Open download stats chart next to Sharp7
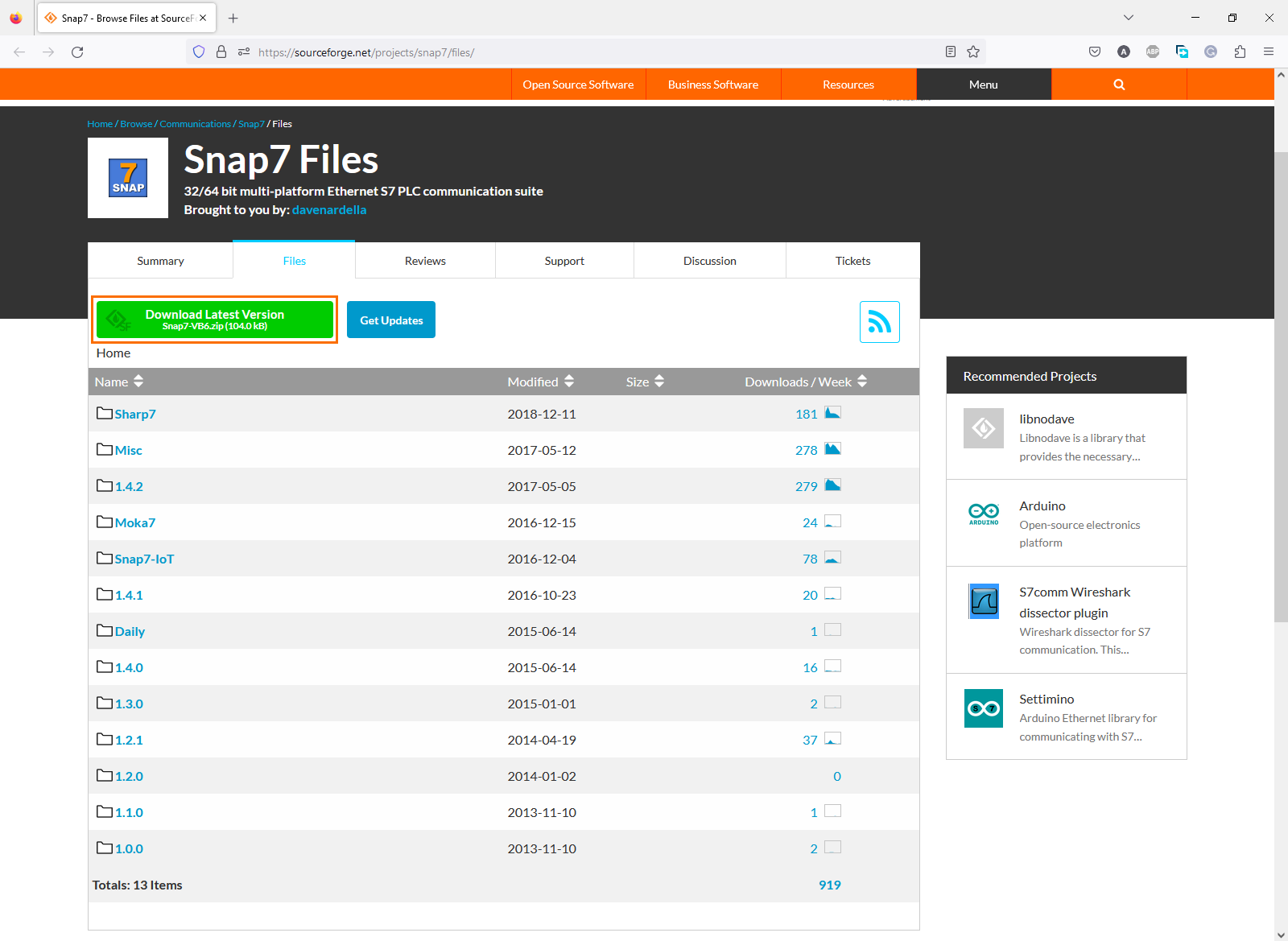This screenshot has height=941, width=1288. (832, 412)
